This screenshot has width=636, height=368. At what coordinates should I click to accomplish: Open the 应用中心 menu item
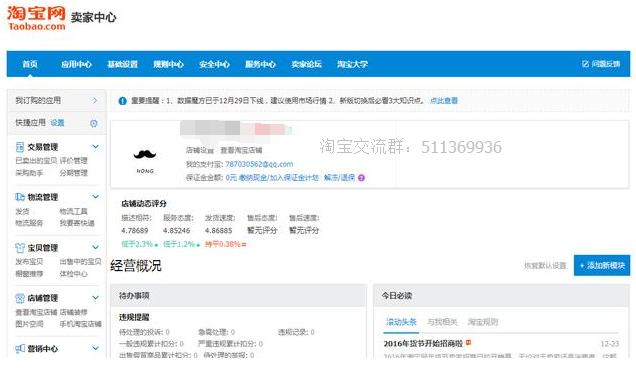pyautogui.click(x=76, y=64)
